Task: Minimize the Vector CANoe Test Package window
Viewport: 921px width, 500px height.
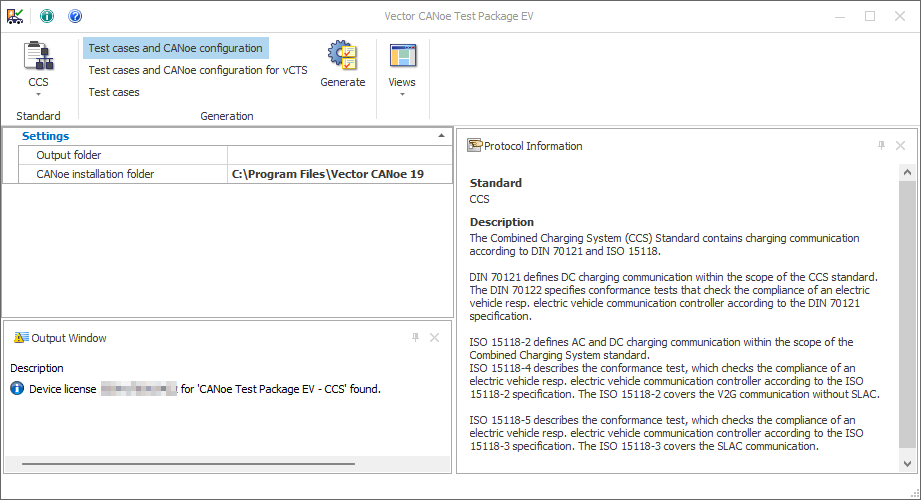Action: 840,16
